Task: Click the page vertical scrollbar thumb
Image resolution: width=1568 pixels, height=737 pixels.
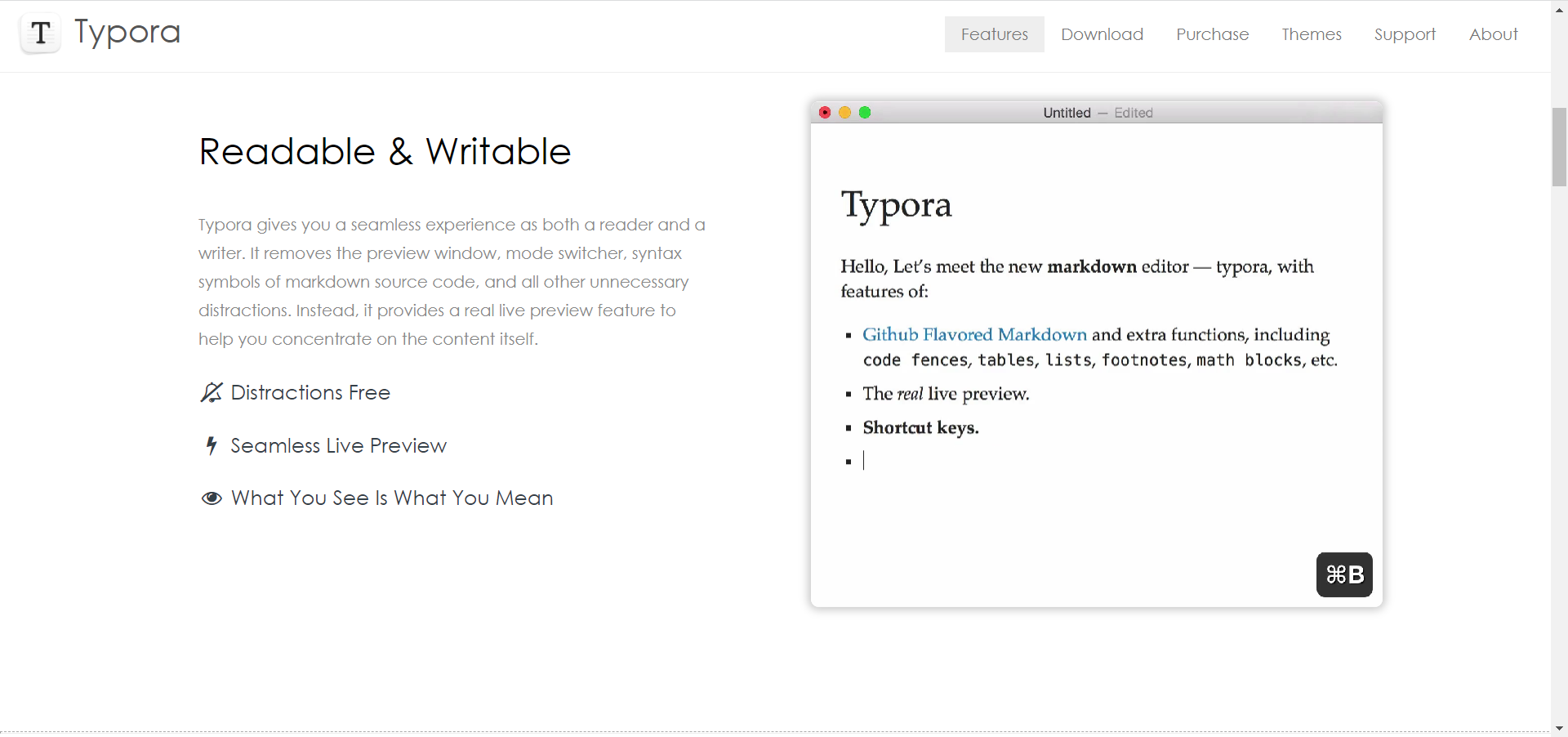Action: pyautogui.click(x=1559, y=147)
